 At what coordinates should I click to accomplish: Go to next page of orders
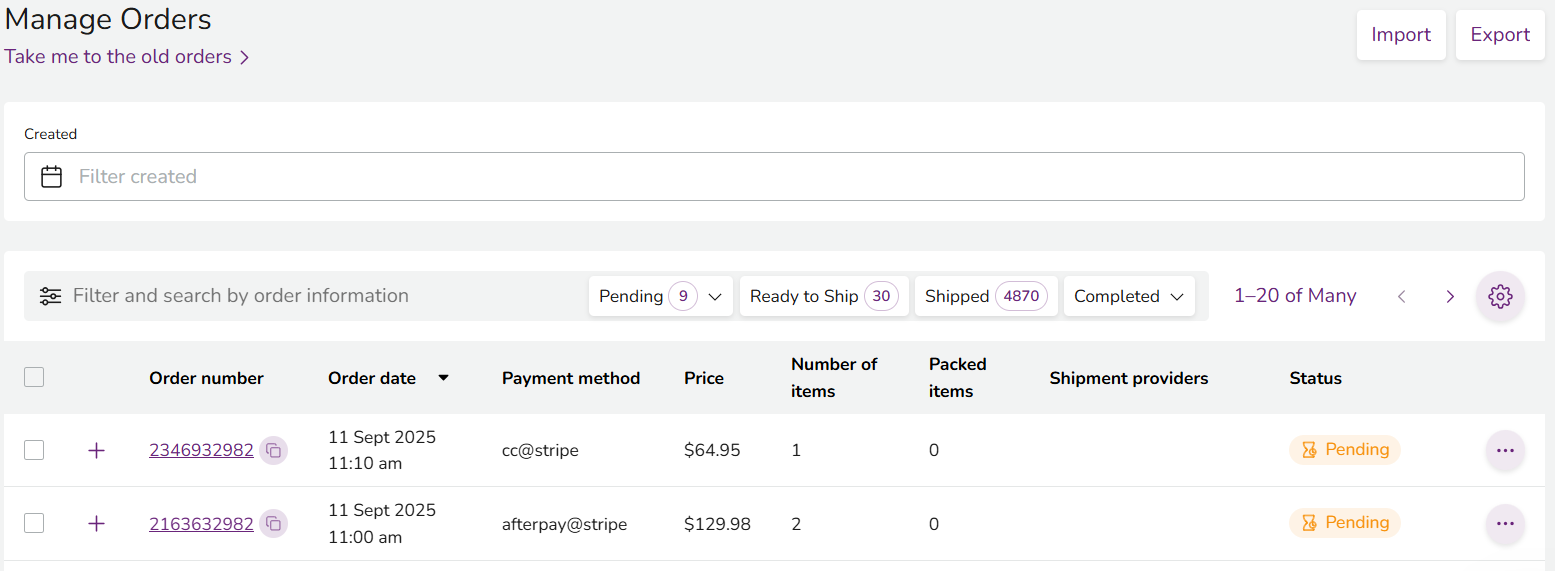[1449, 296]
